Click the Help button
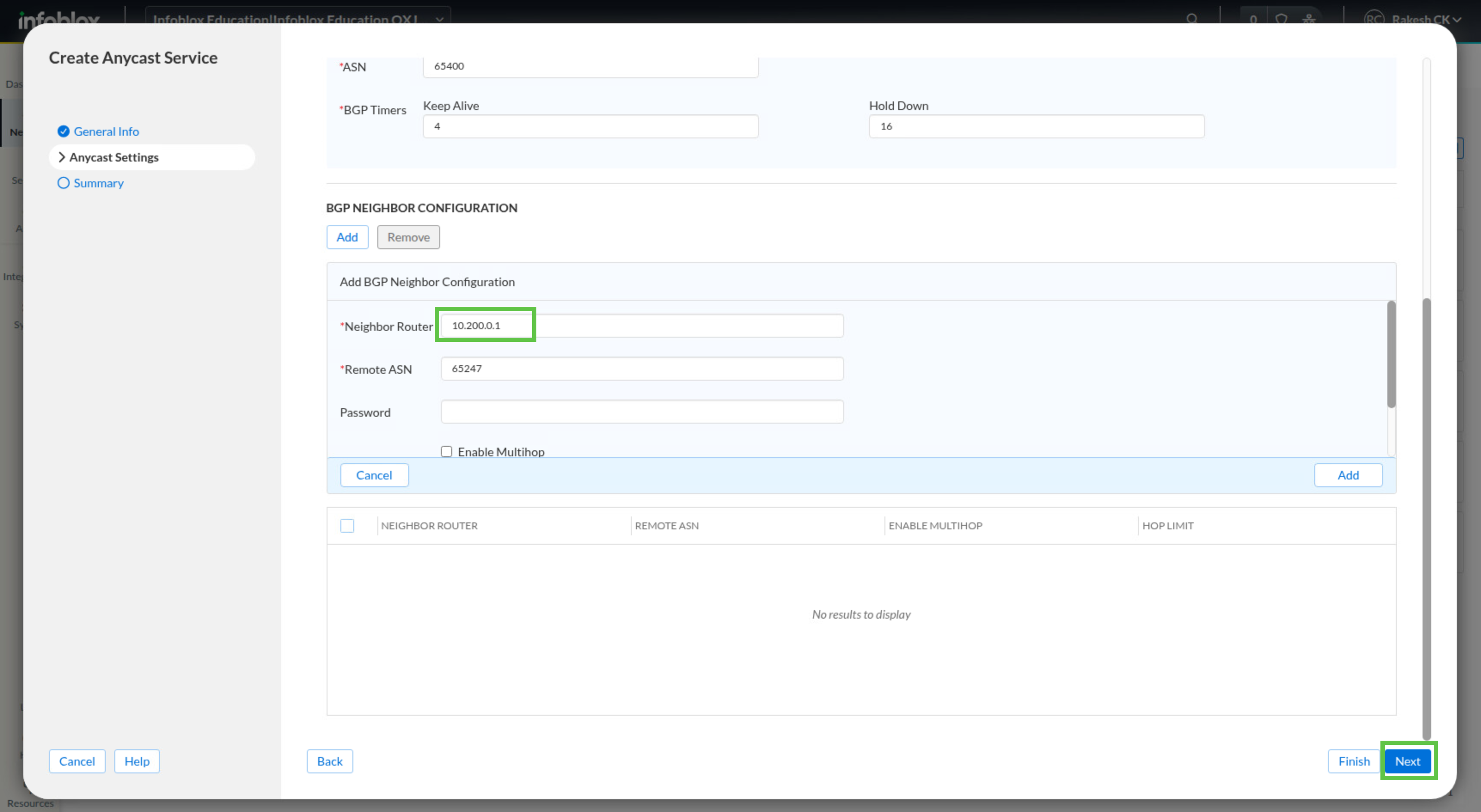 (x=137, y=761)
